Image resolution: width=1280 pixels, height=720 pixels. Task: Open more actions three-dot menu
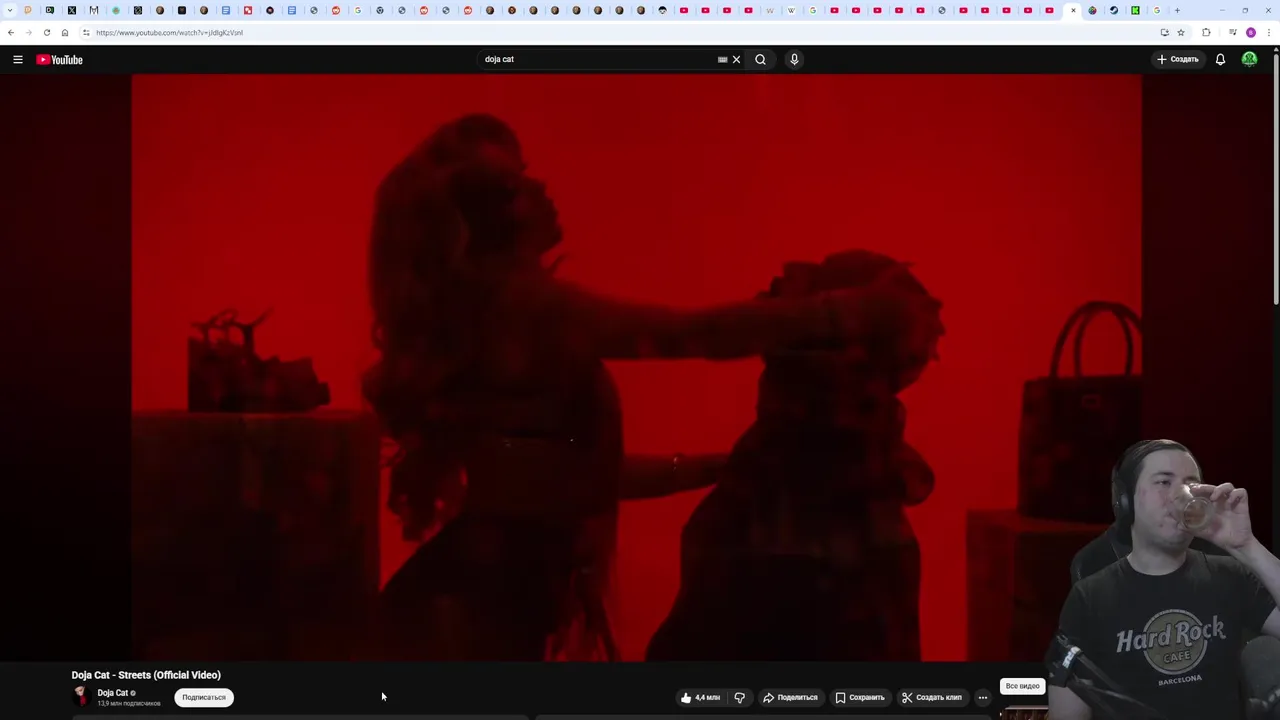click(x=983, y=697)
